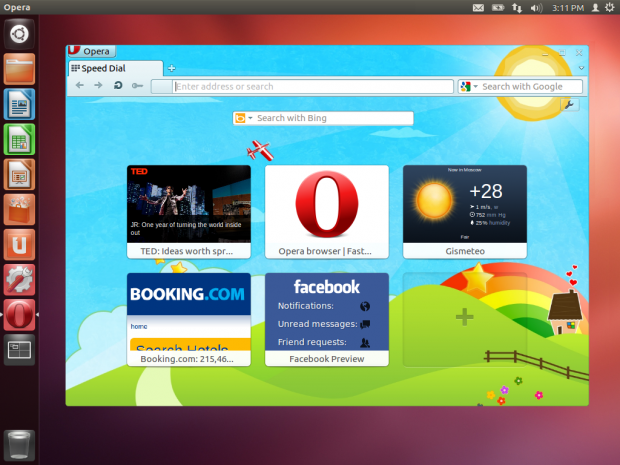Open Google search engine dropdown
Viewport: 620px width, 465px height.
(x=469, y=87)
